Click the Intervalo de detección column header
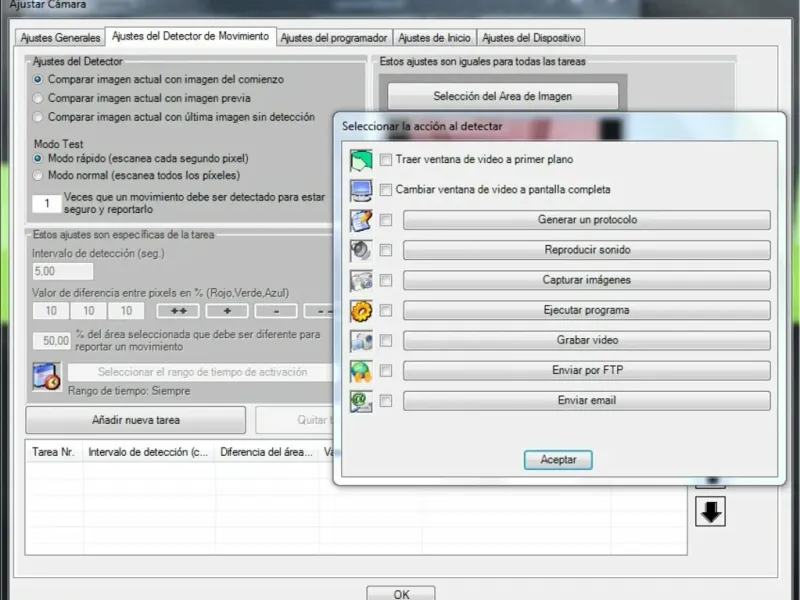The image size is (800, 600). (148, 452)
